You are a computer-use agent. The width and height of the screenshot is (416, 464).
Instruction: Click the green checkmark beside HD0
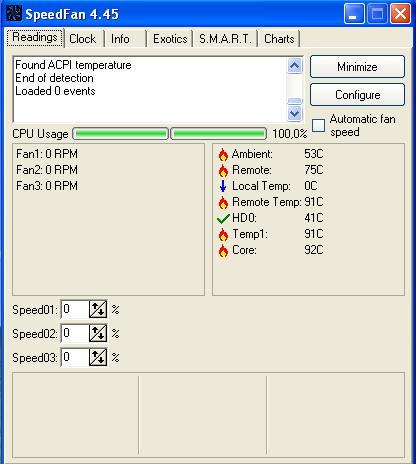[223, 218]
